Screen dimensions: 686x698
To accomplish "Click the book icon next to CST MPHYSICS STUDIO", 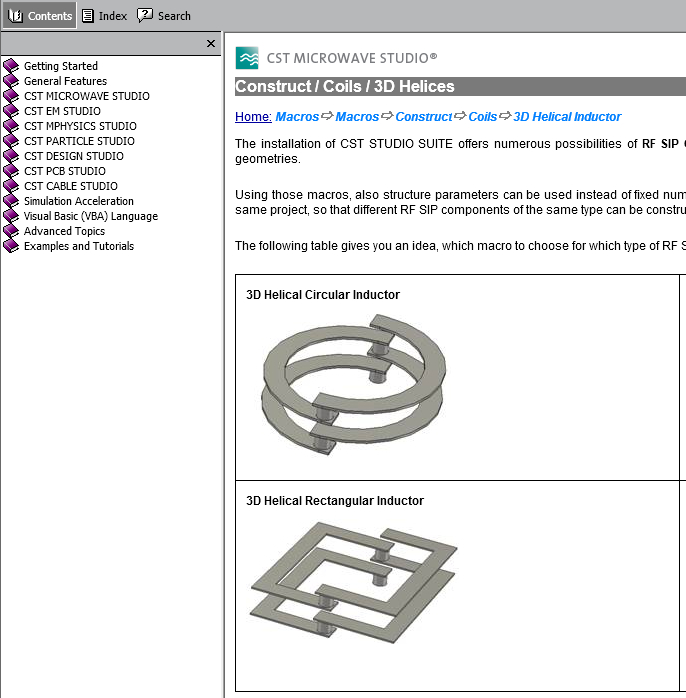I will (x=11, y=126).
